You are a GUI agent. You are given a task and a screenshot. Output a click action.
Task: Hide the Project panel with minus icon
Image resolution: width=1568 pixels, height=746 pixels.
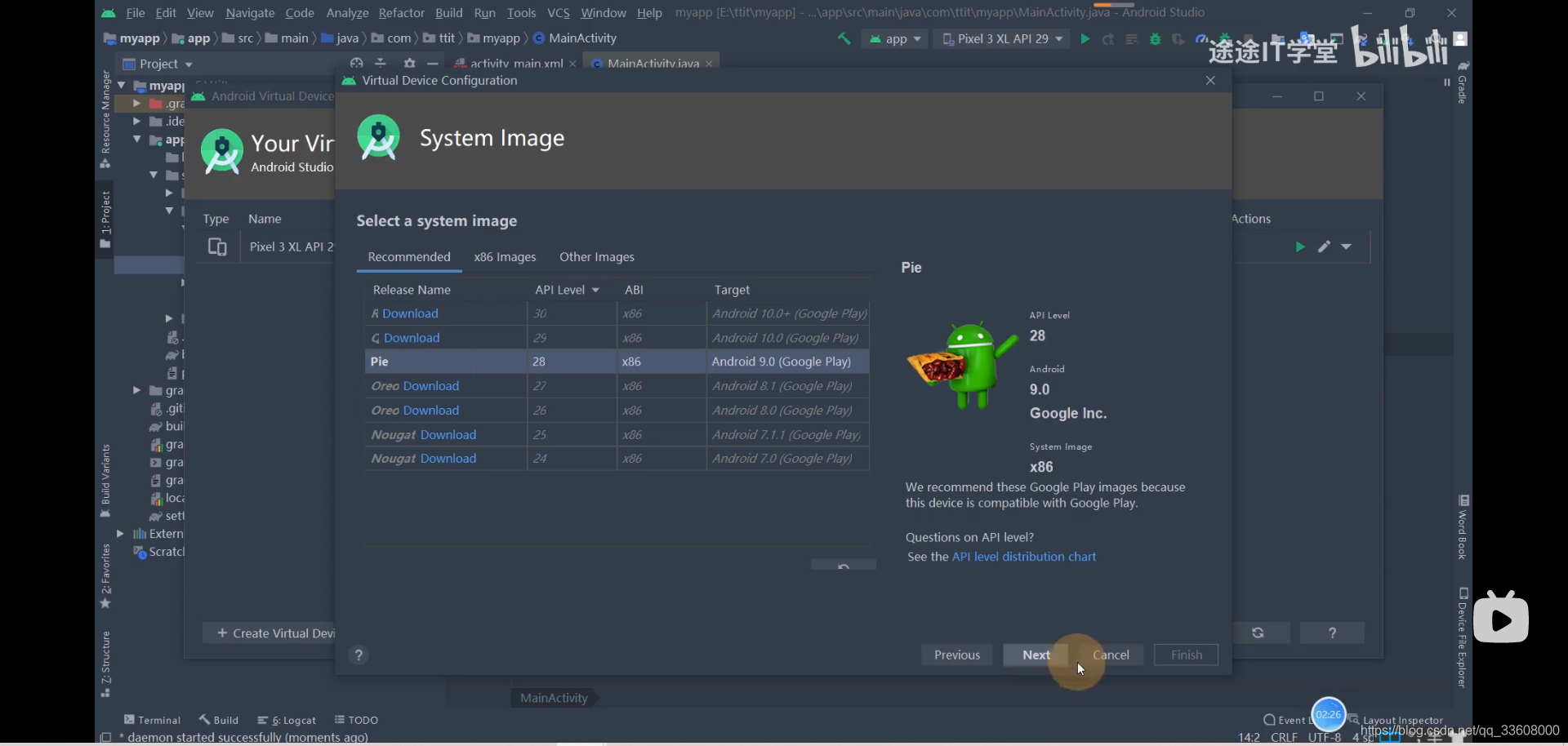(433, 63)
